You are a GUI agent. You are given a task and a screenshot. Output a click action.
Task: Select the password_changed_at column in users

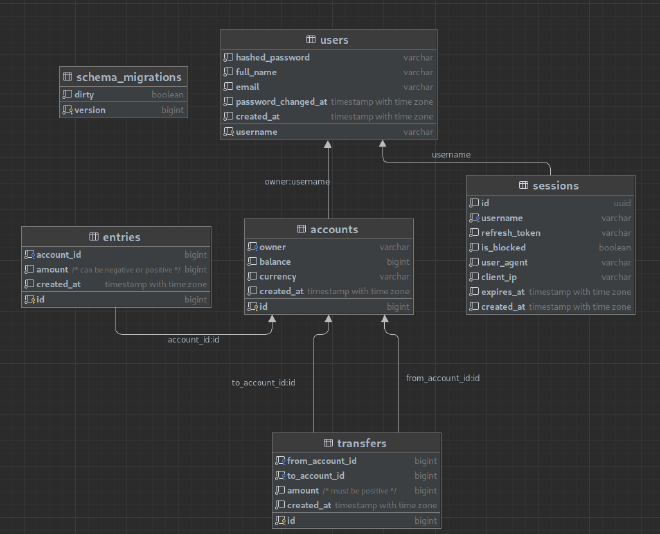click(x=329, y=102)
